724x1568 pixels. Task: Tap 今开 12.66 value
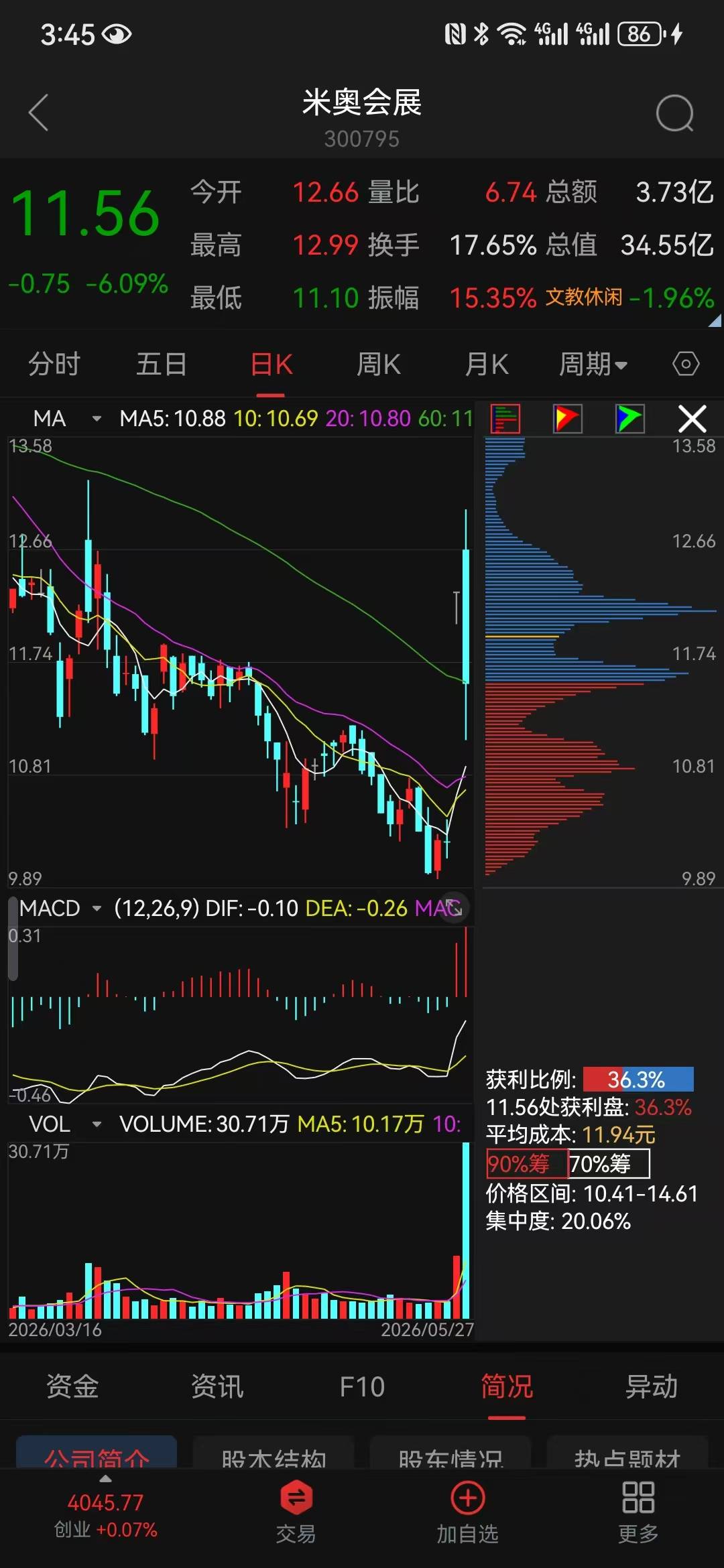pyautogui.click(x=326, y=193)
